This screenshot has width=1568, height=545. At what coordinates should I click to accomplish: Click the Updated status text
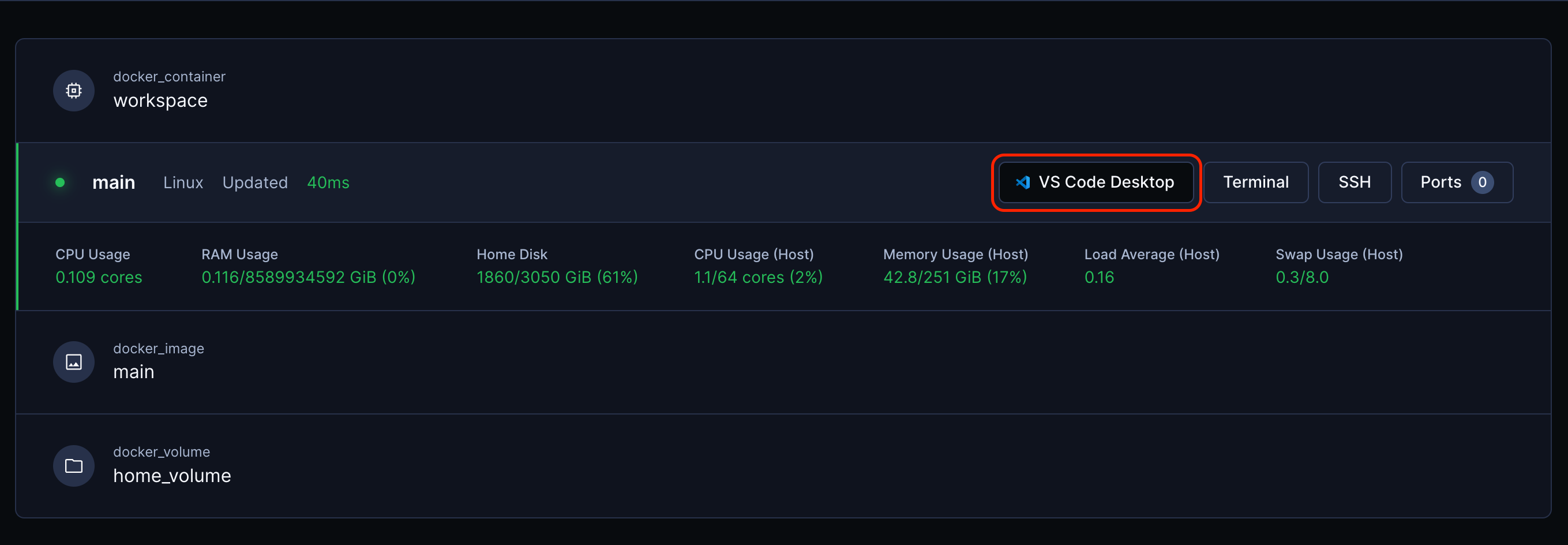click(x=254, y=182)
